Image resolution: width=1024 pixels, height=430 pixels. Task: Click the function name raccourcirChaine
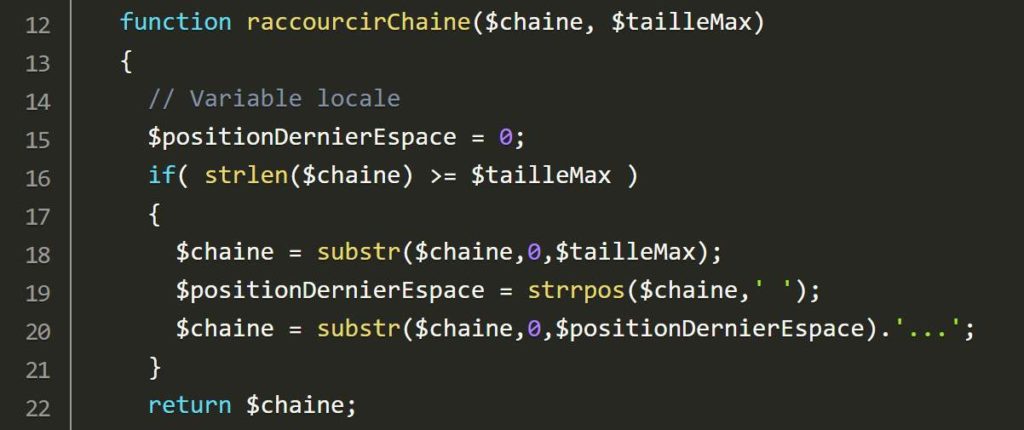coord(359,23)
